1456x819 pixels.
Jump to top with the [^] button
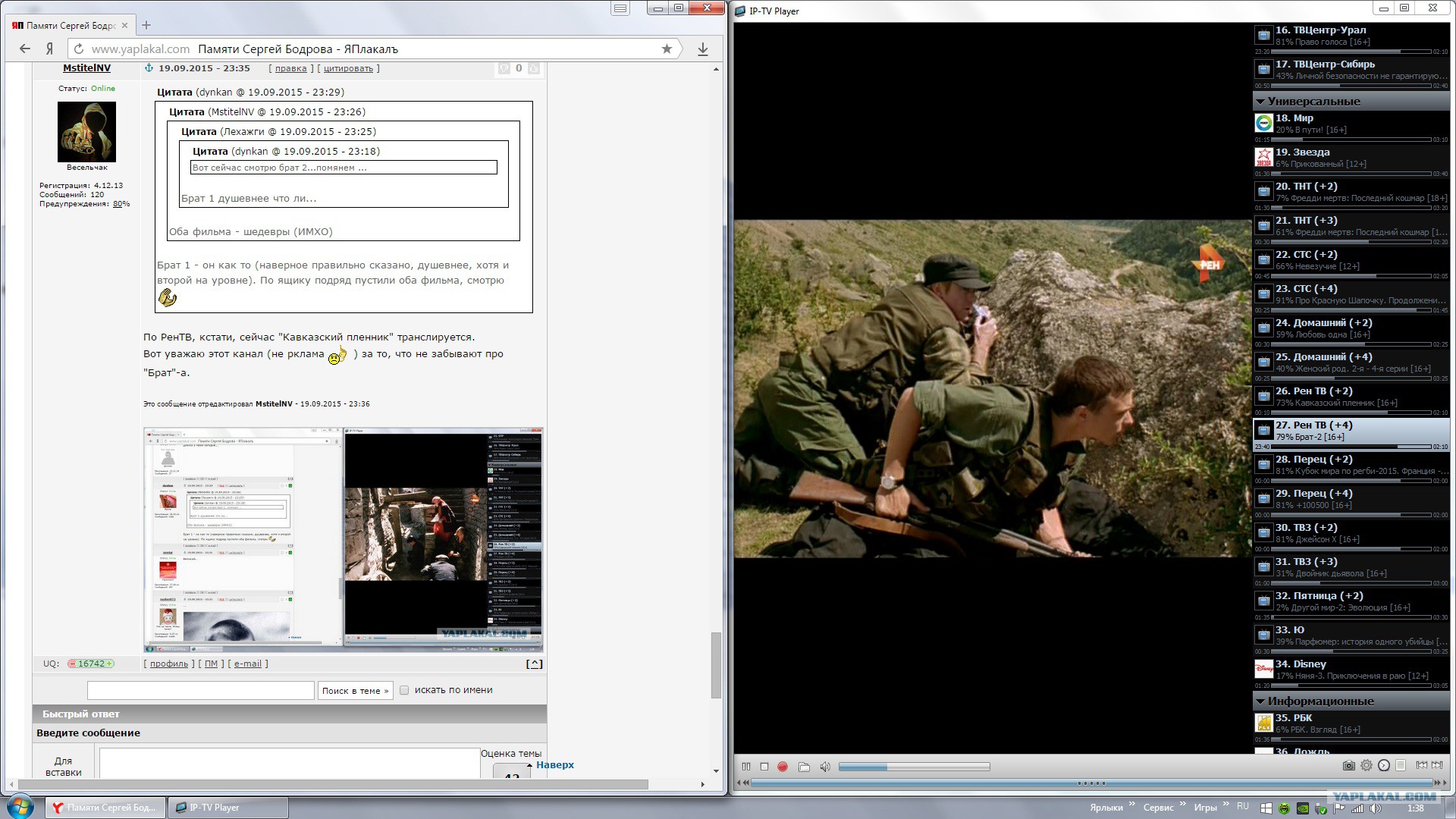(x=535, y=664)
